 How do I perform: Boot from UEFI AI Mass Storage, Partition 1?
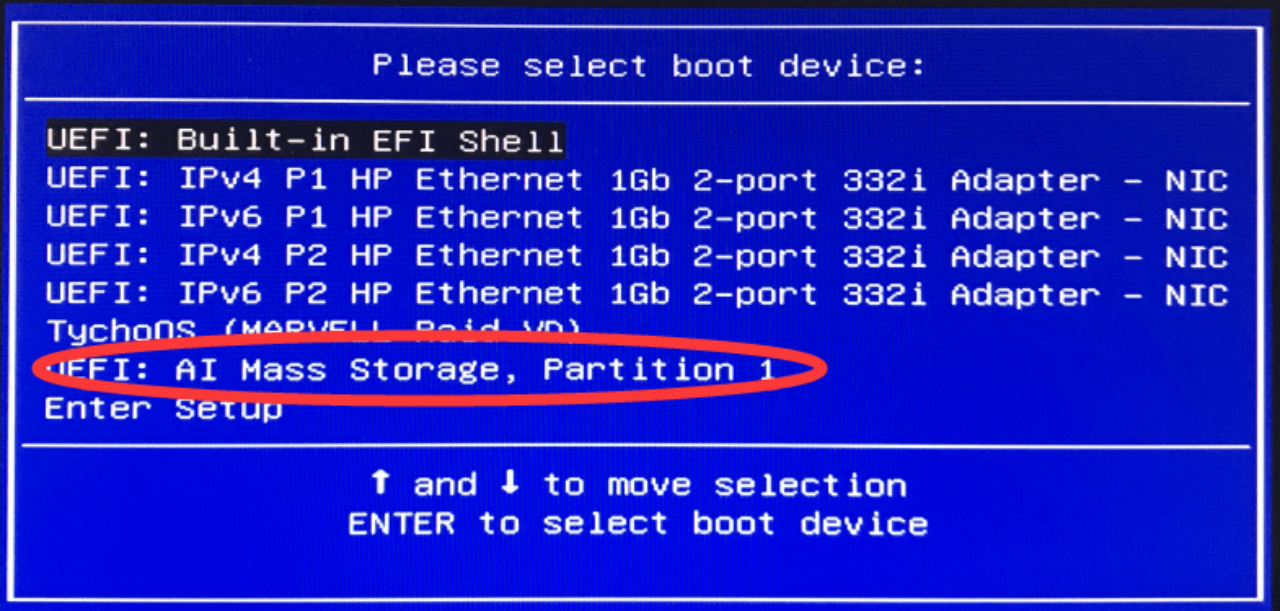pos(410,370)
